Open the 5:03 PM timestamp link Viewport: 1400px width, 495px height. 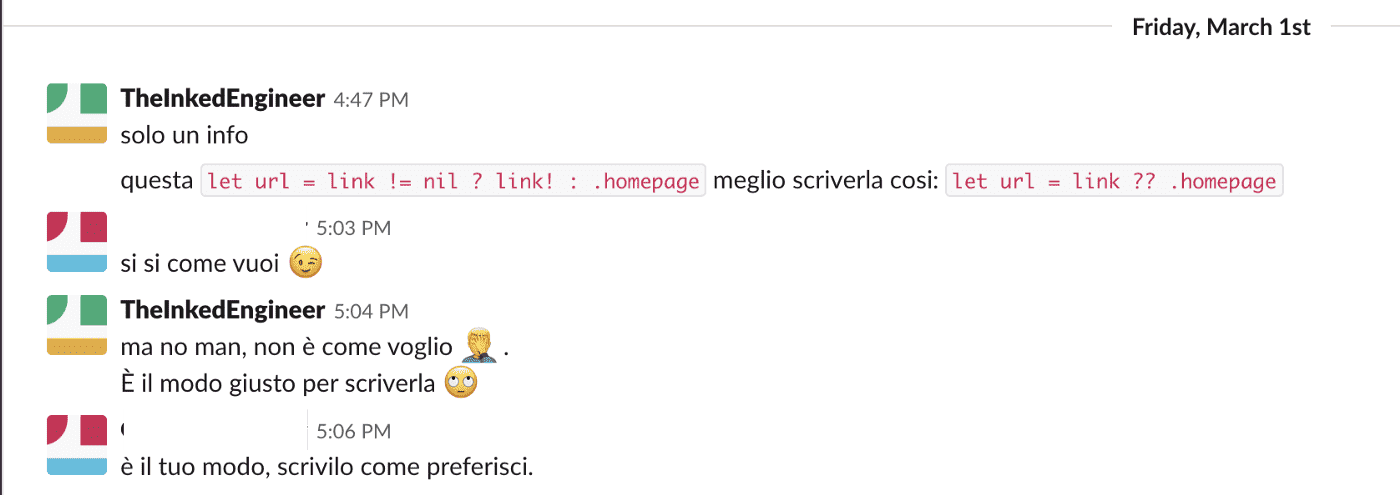click(x=353, y=228)
